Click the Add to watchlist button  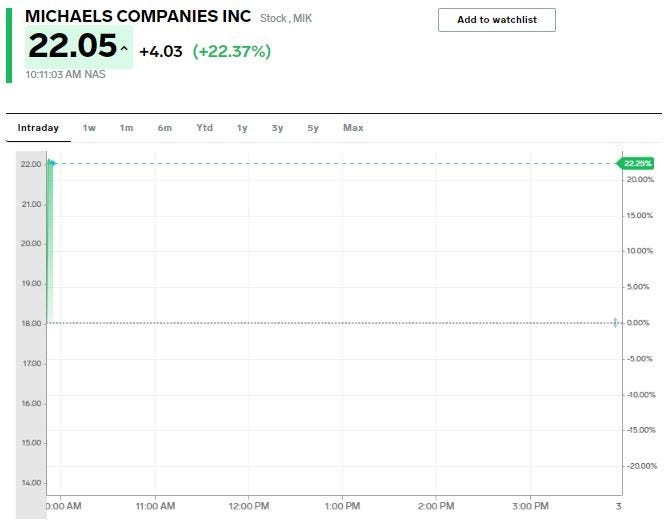click(496, 20)
